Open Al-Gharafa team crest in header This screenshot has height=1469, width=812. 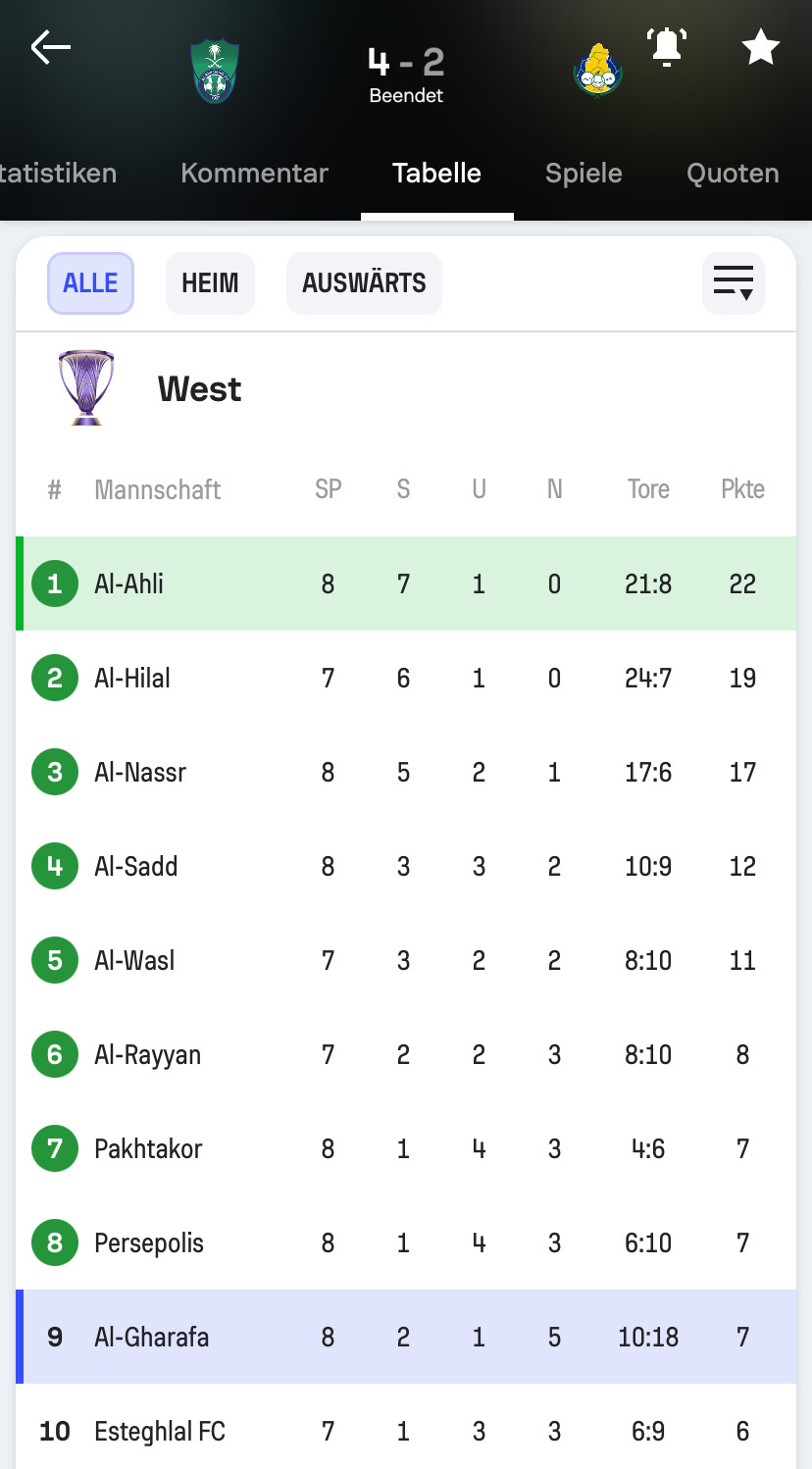tap(597, 71)
